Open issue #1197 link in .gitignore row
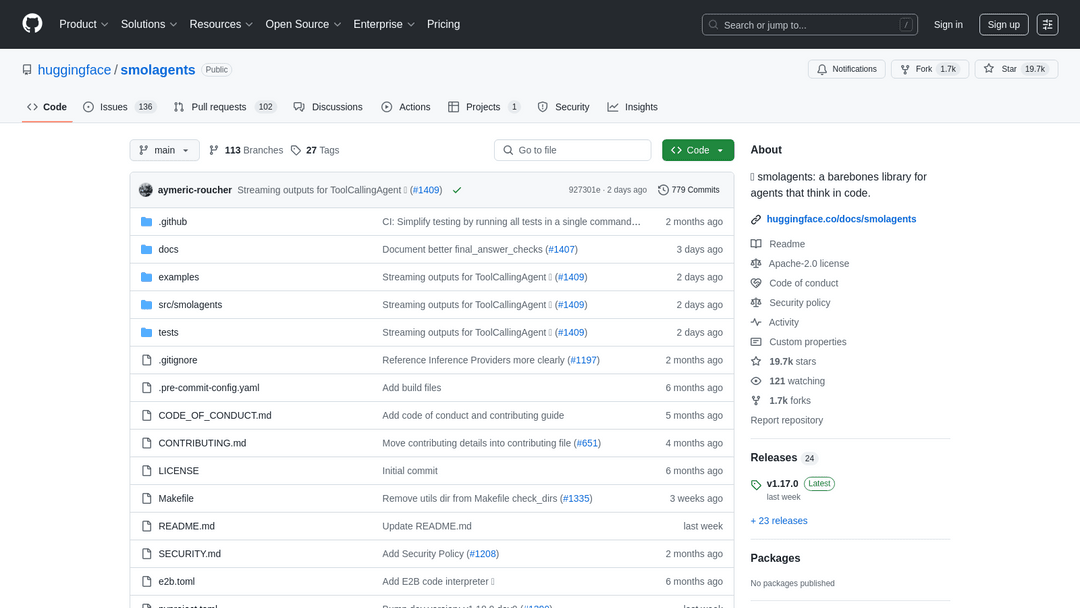Viewport: 1080px width, 608px height. (x=583, y=360)
